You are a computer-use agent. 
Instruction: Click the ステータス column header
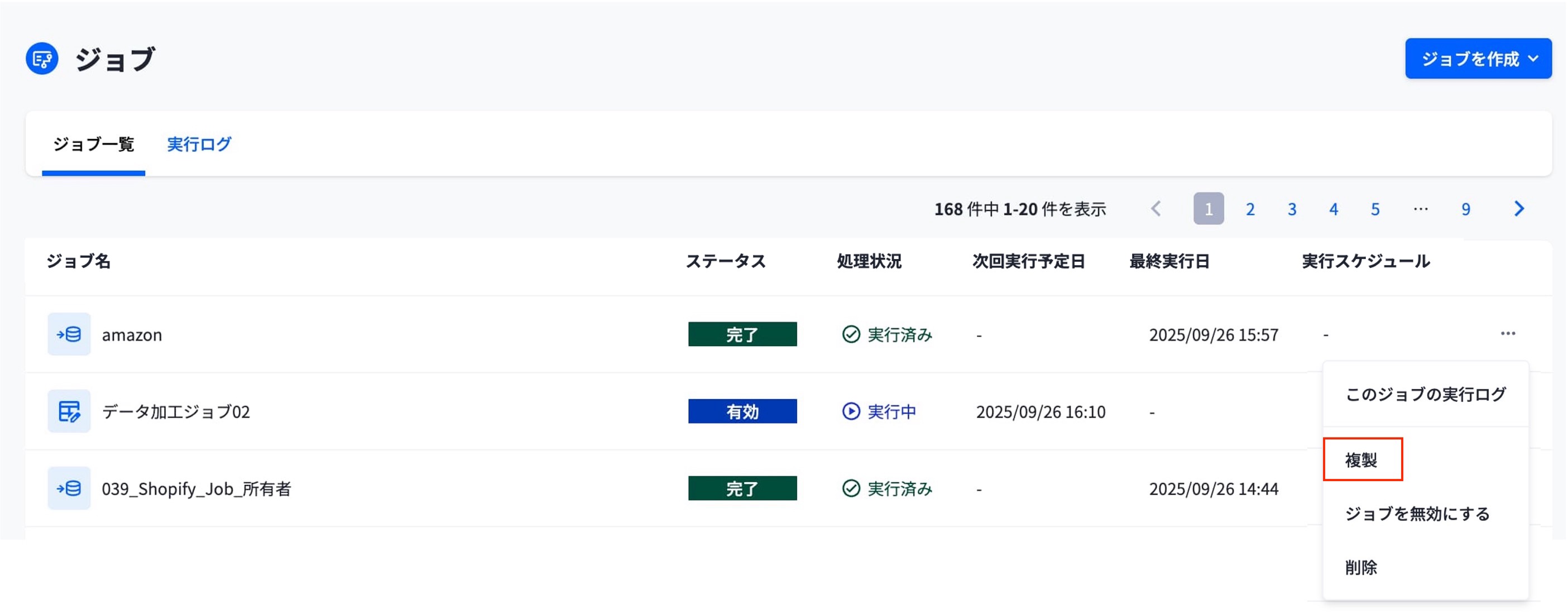(725, 261)
